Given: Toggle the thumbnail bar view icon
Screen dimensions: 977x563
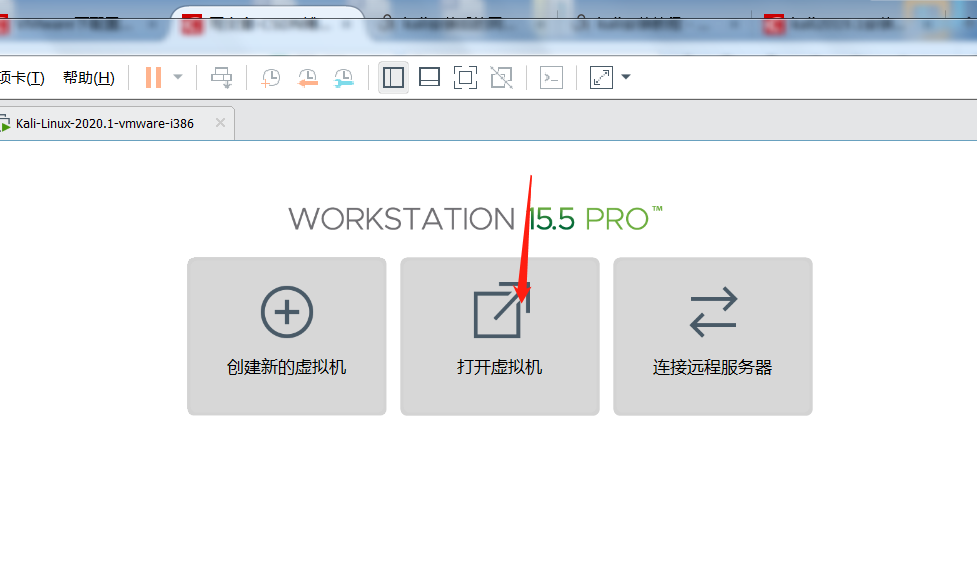Looking at the screenshot, I should 429,78.
